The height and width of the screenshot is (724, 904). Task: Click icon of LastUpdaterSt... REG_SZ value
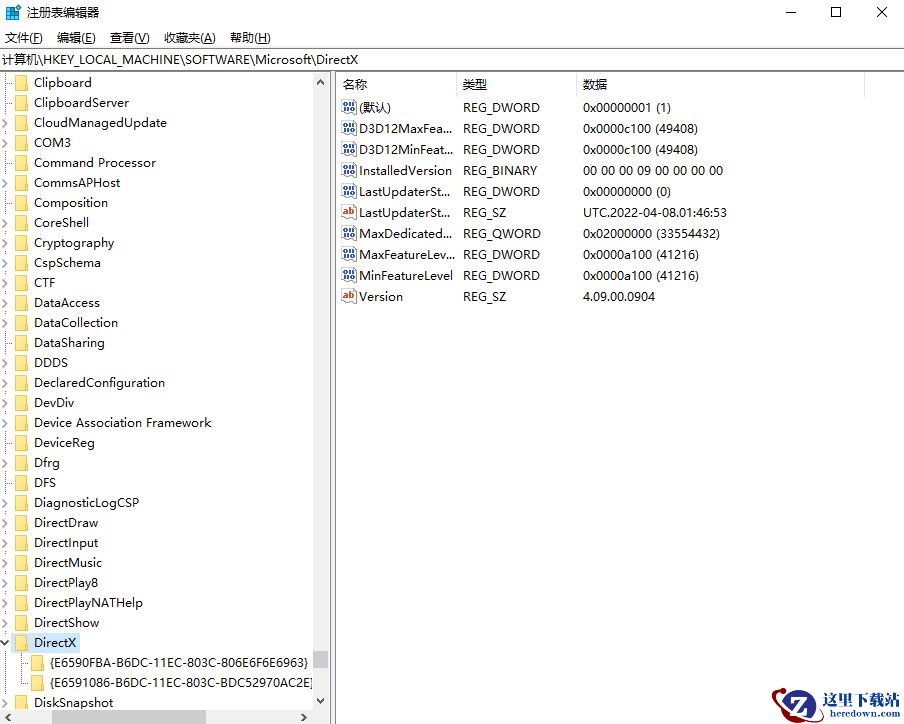coord(349,212)
